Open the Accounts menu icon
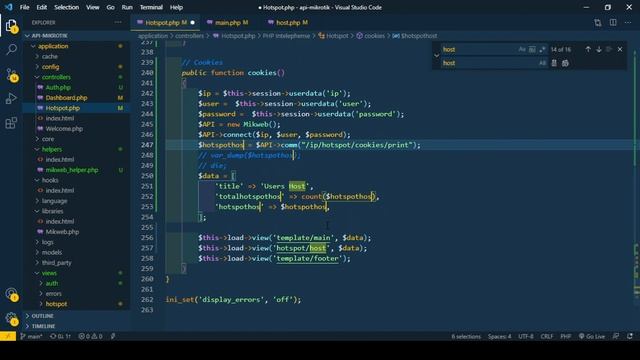 [11, 294]
